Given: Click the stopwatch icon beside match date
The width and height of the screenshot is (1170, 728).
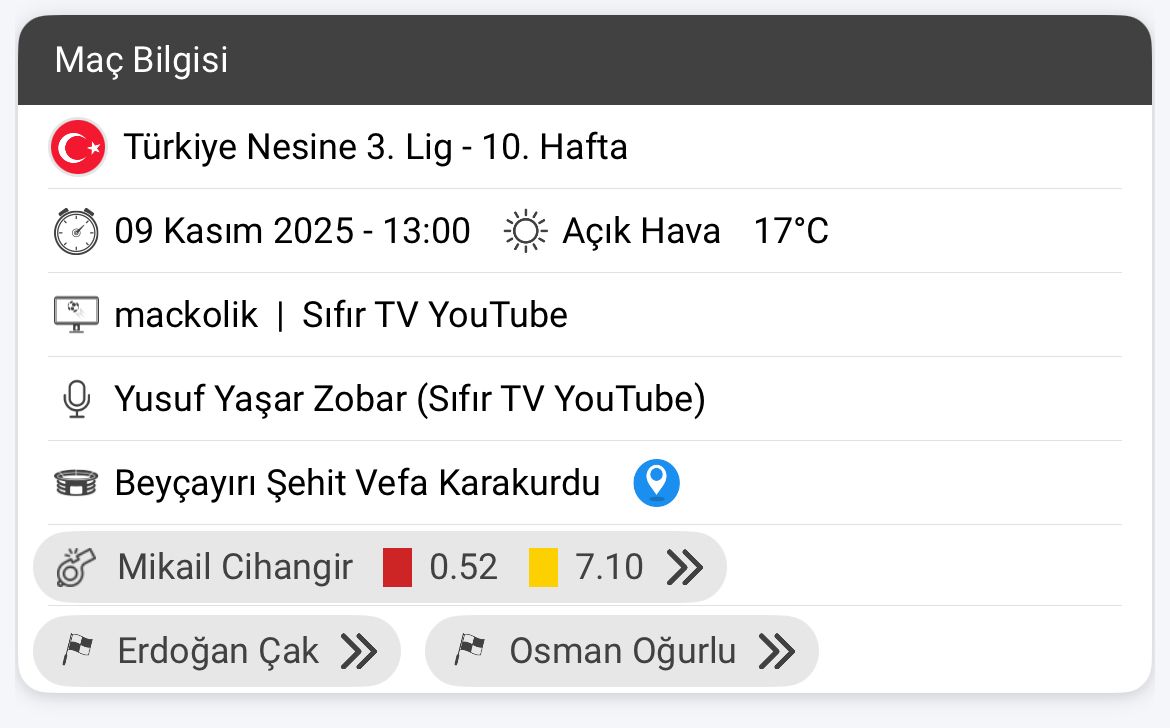Looking at the screenshot, I should (76, 232).
